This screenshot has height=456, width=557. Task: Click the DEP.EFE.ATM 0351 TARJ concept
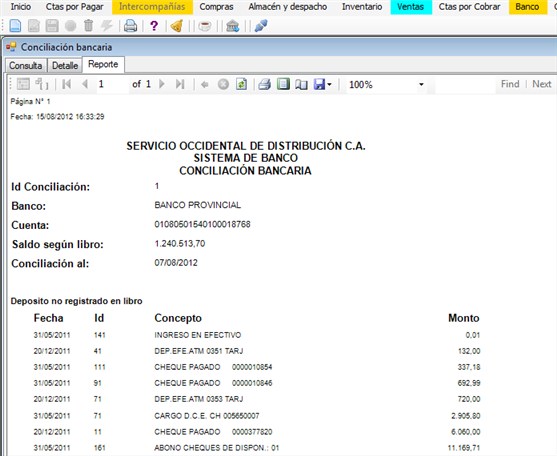click(199, 351)
